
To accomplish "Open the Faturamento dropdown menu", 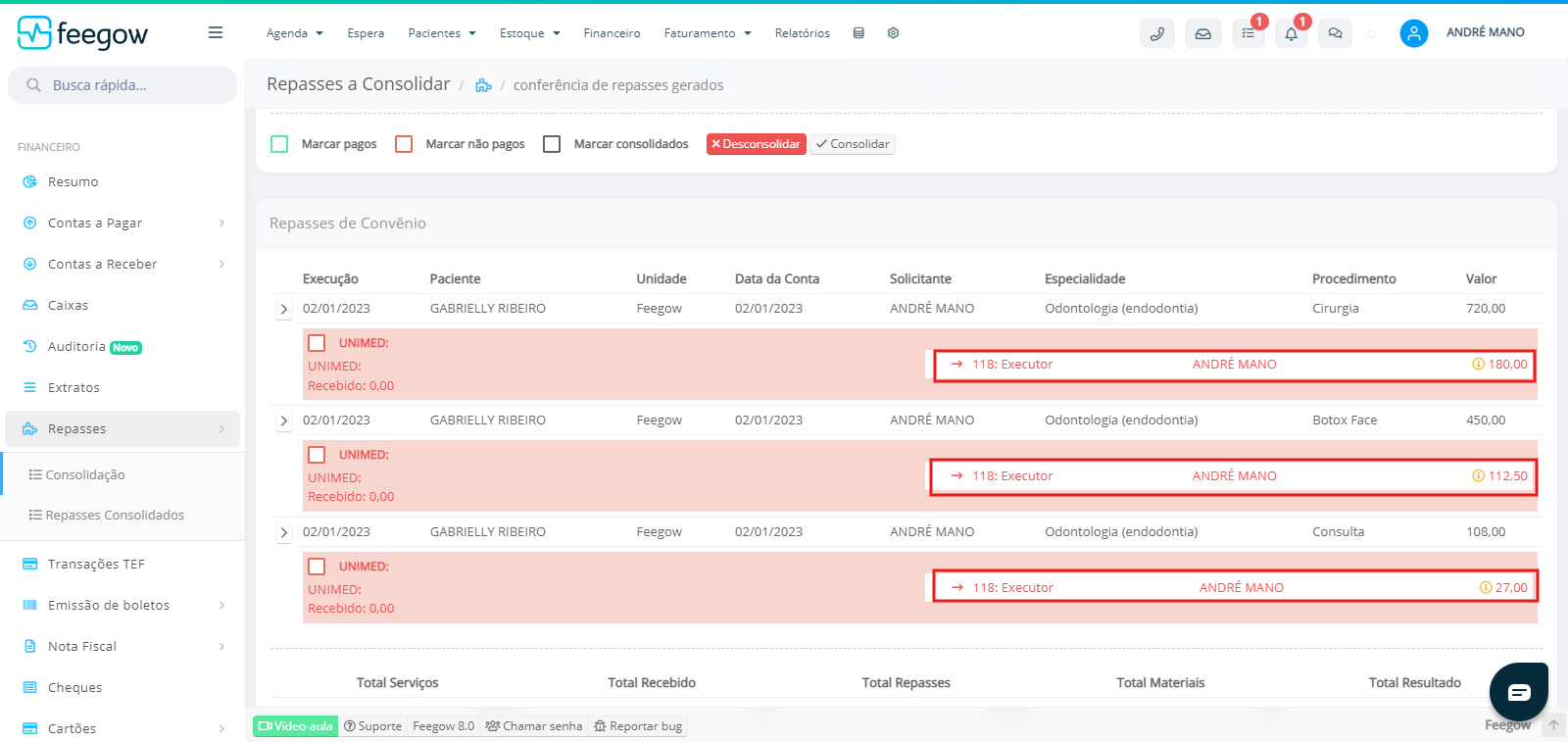I will coord(708,33).
